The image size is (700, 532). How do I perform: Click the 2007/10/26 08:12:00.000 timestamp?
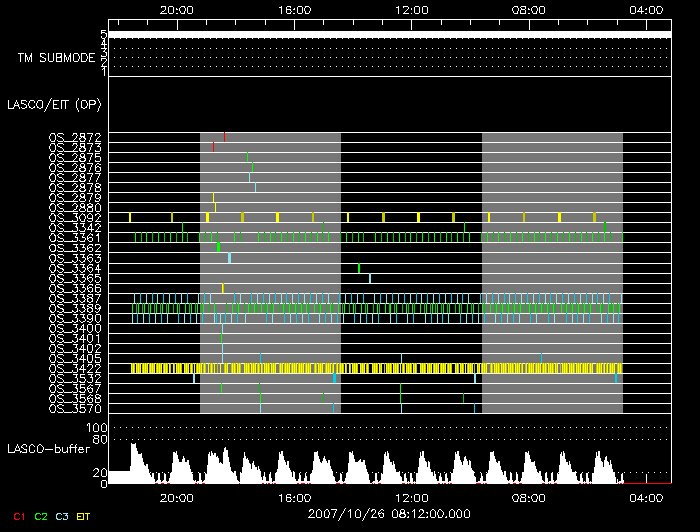389,513
